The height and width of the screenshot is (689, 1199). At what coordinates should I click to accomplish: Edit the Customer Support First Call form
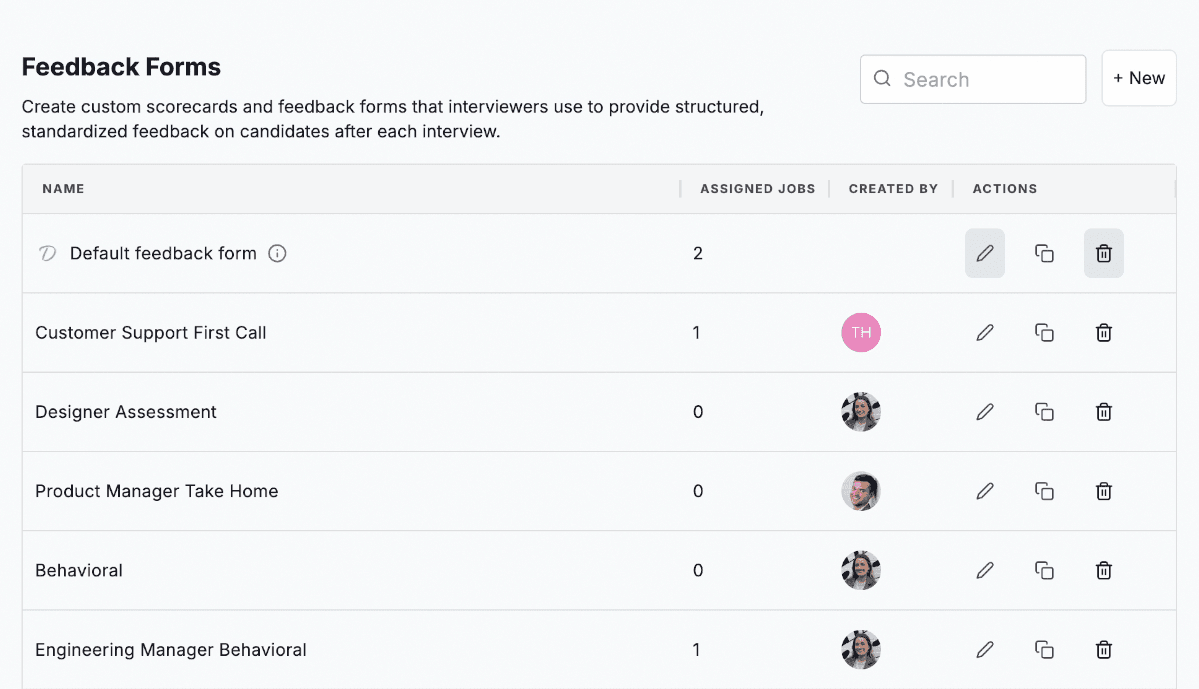coord(985,333)
